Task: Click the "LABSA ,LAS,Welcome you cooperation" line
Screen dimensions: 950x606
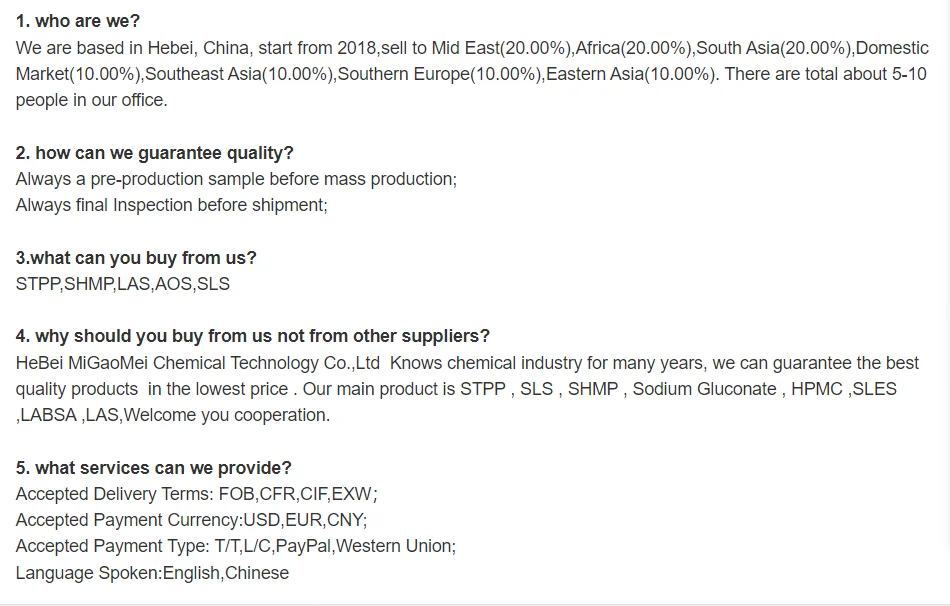Action: coord(172,415)
